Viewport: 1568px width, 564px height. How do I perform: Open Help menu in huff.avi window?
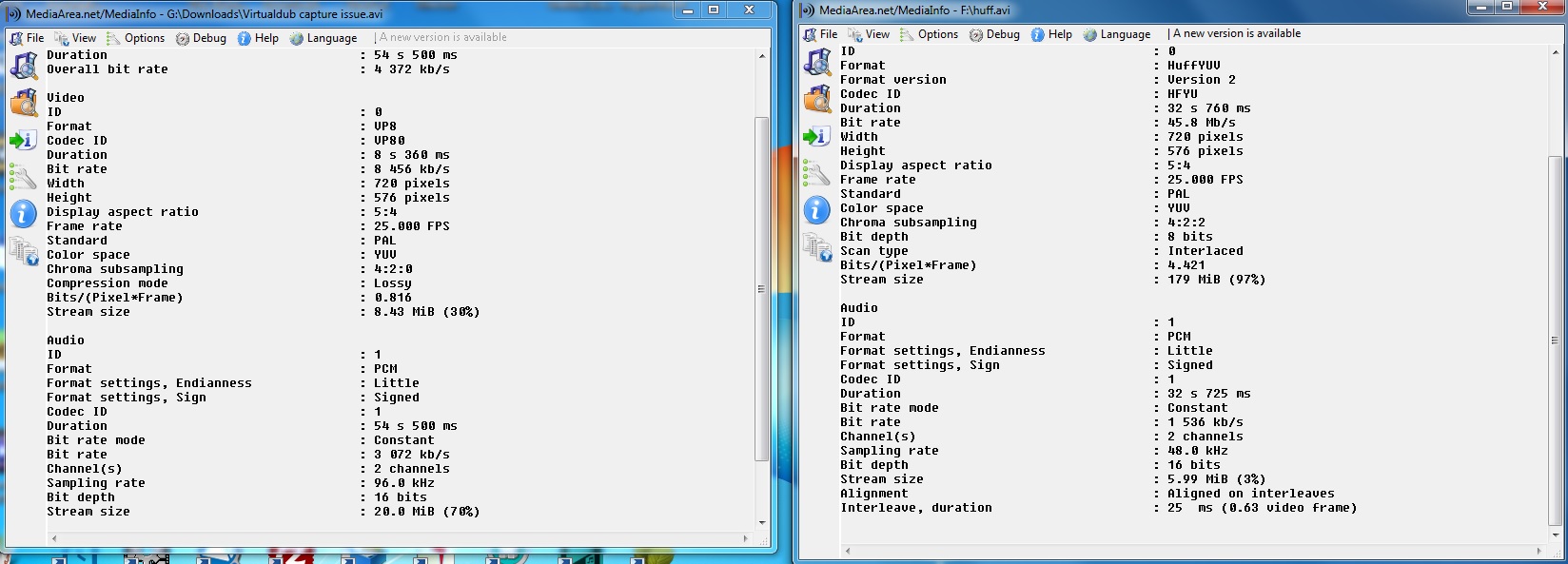coord(1051,34)
